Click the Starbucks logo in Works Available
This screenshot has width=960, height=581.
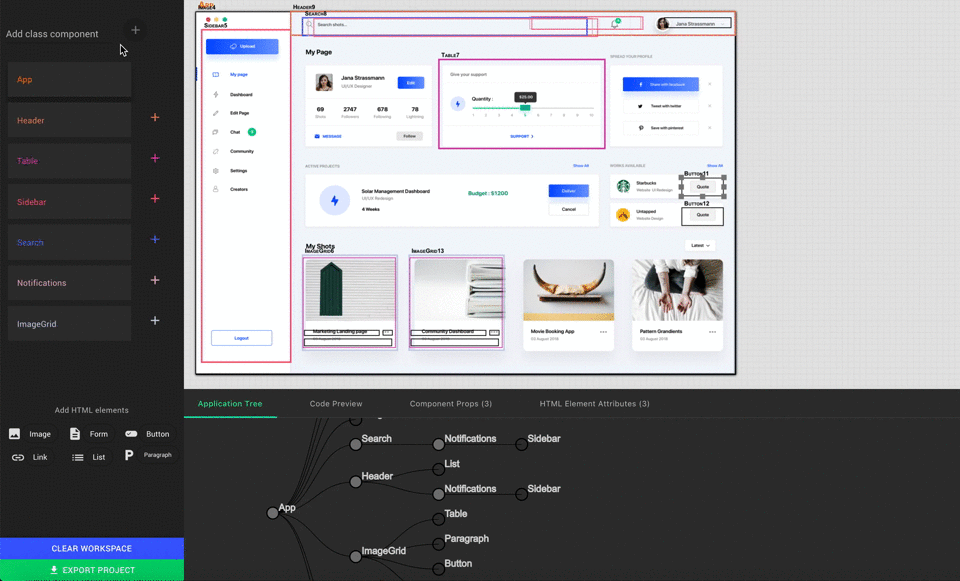623,186
